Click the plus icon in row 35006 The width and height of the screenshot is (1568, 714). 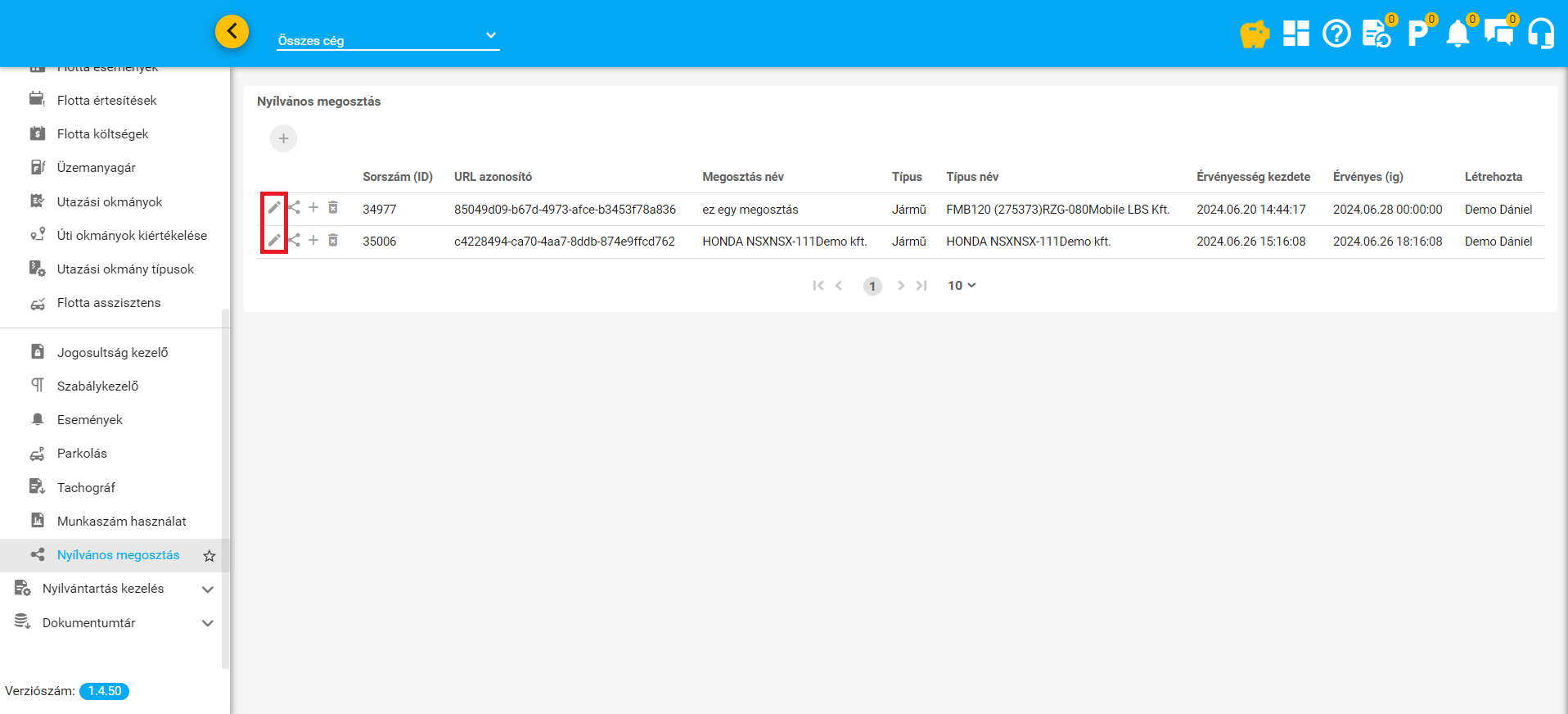click(313, 240)
